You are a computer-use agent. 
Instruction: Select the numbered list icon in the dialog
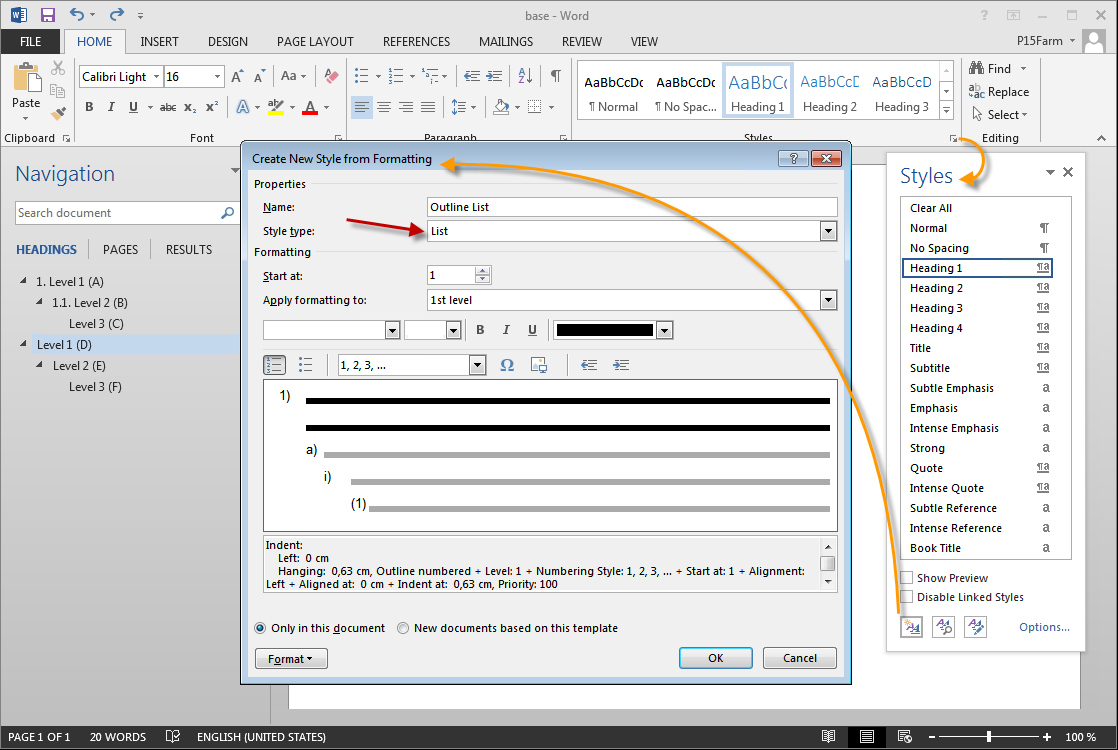(274, 364)
